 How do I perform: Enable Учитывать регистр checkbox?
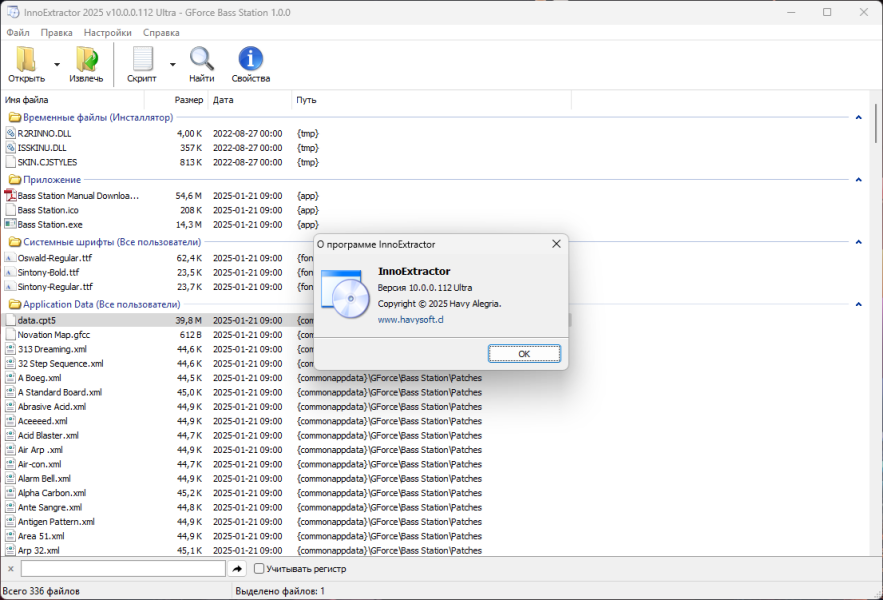[259, 569]
